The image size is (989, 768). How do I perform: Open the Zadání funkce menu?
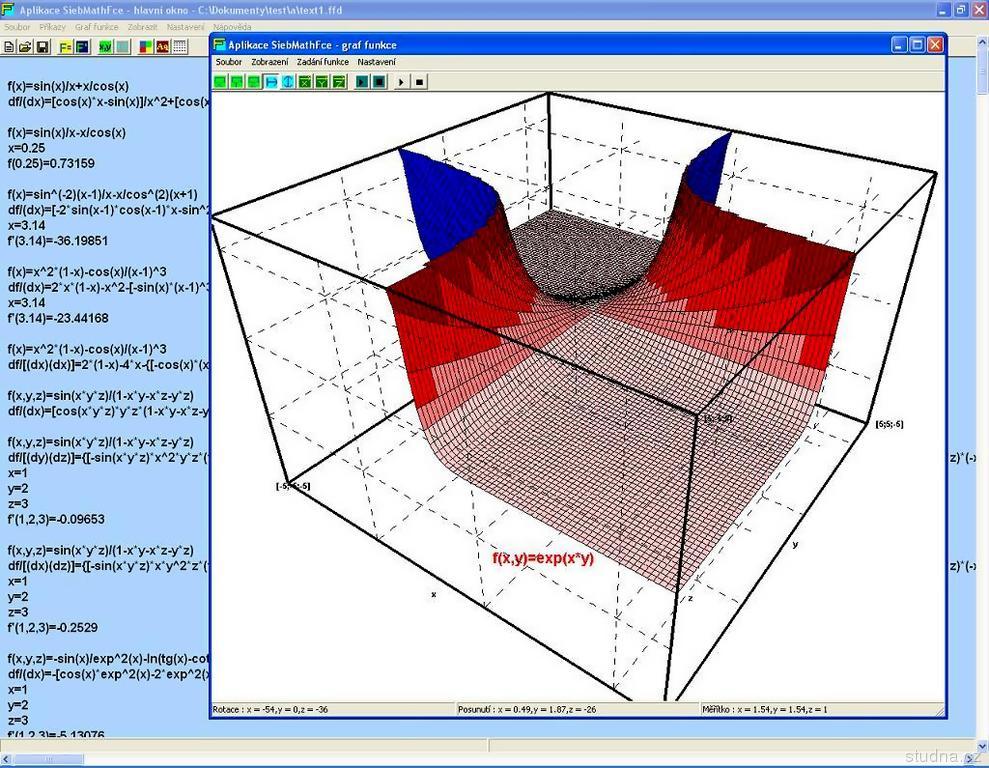point(322,62)
